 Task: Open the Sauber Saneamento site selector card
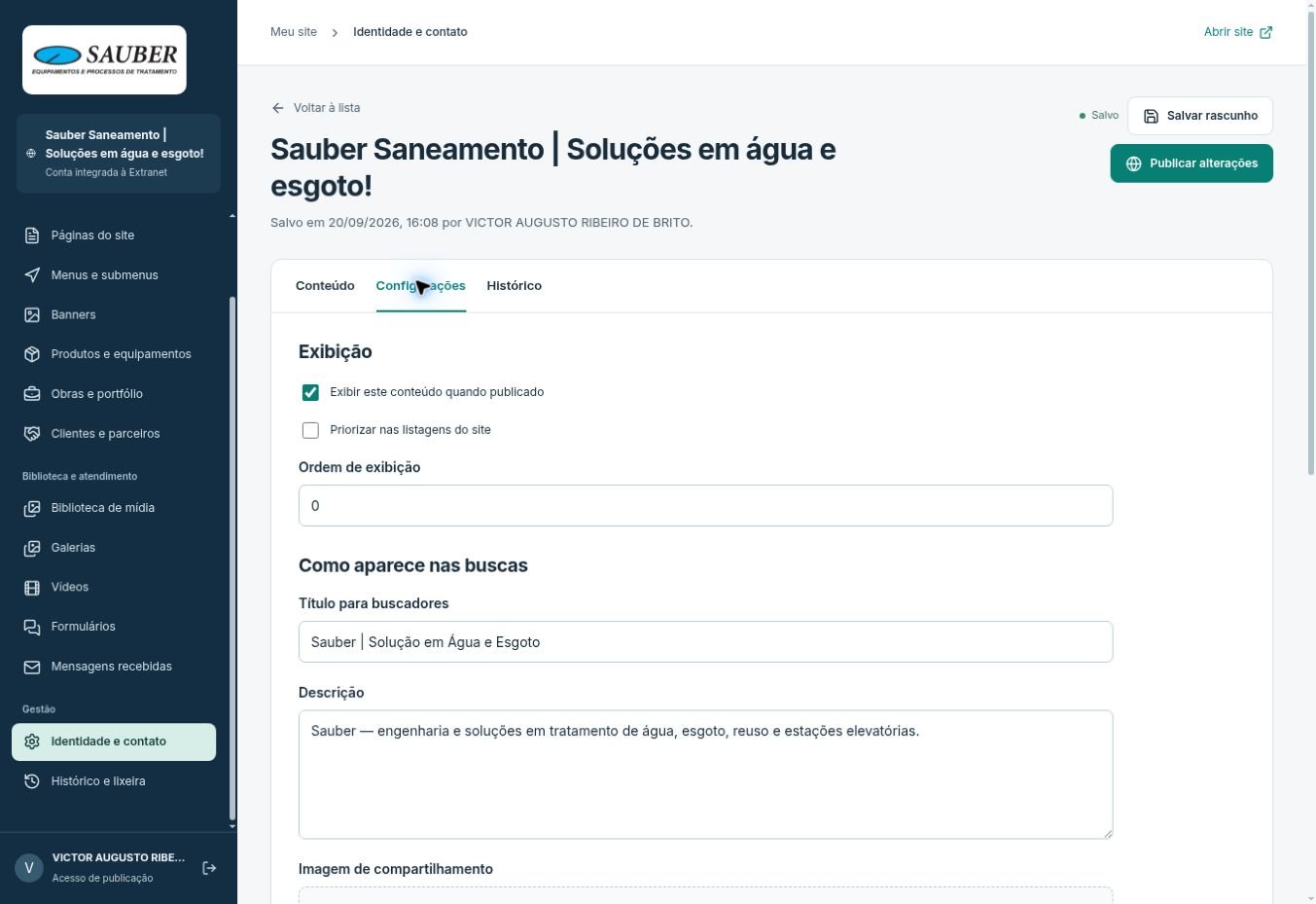pyautogui.click(x=119, y=153)
